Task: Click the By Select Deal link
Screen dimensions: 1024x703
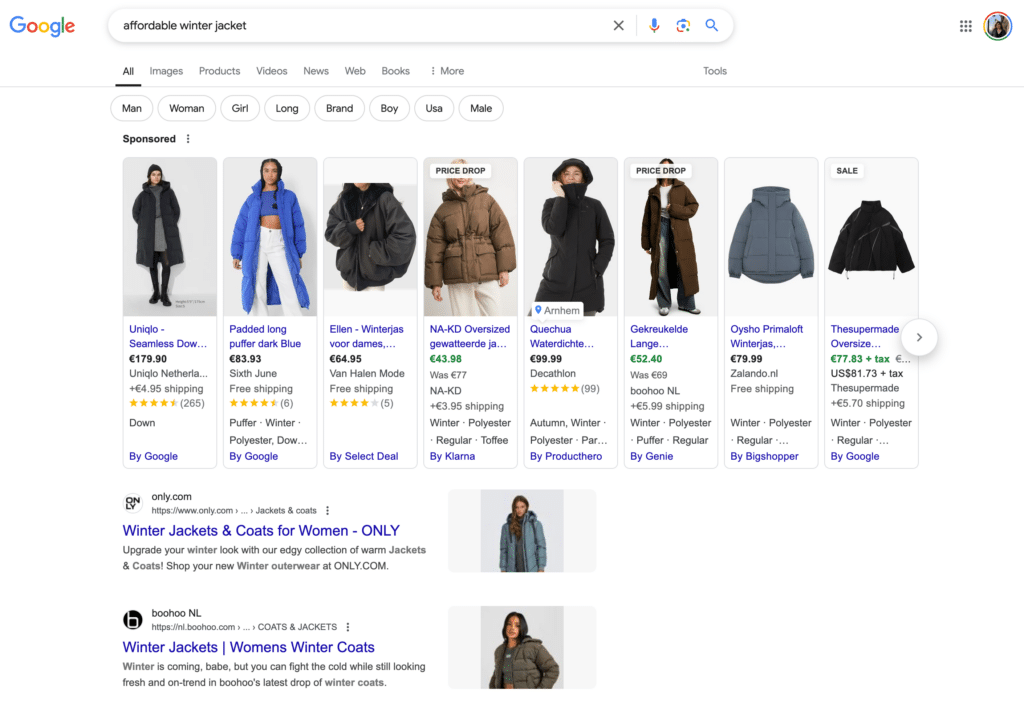Action: (x=364, y=456)
